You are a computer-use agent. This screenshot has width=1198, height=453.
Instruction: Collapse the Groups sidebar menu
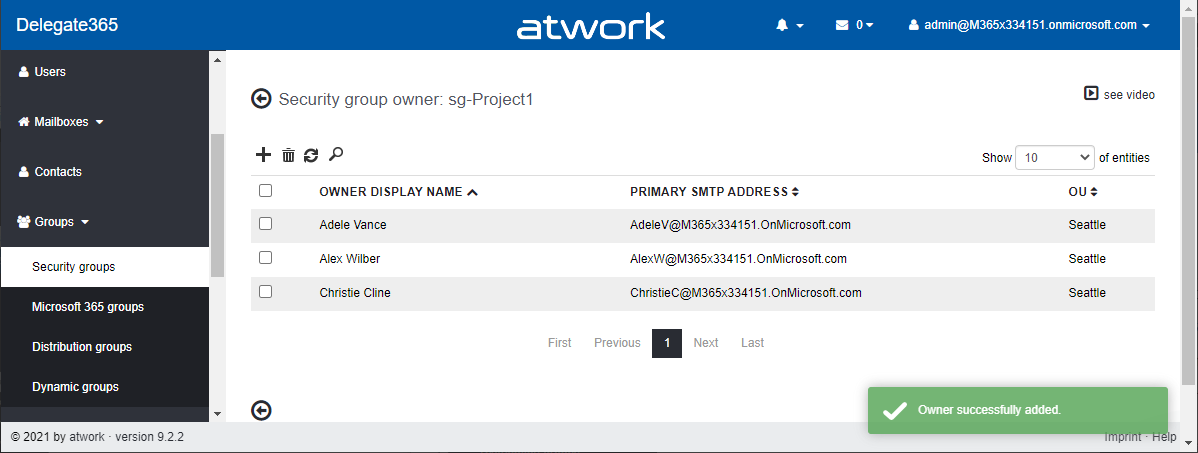click(x=105, y=222)
